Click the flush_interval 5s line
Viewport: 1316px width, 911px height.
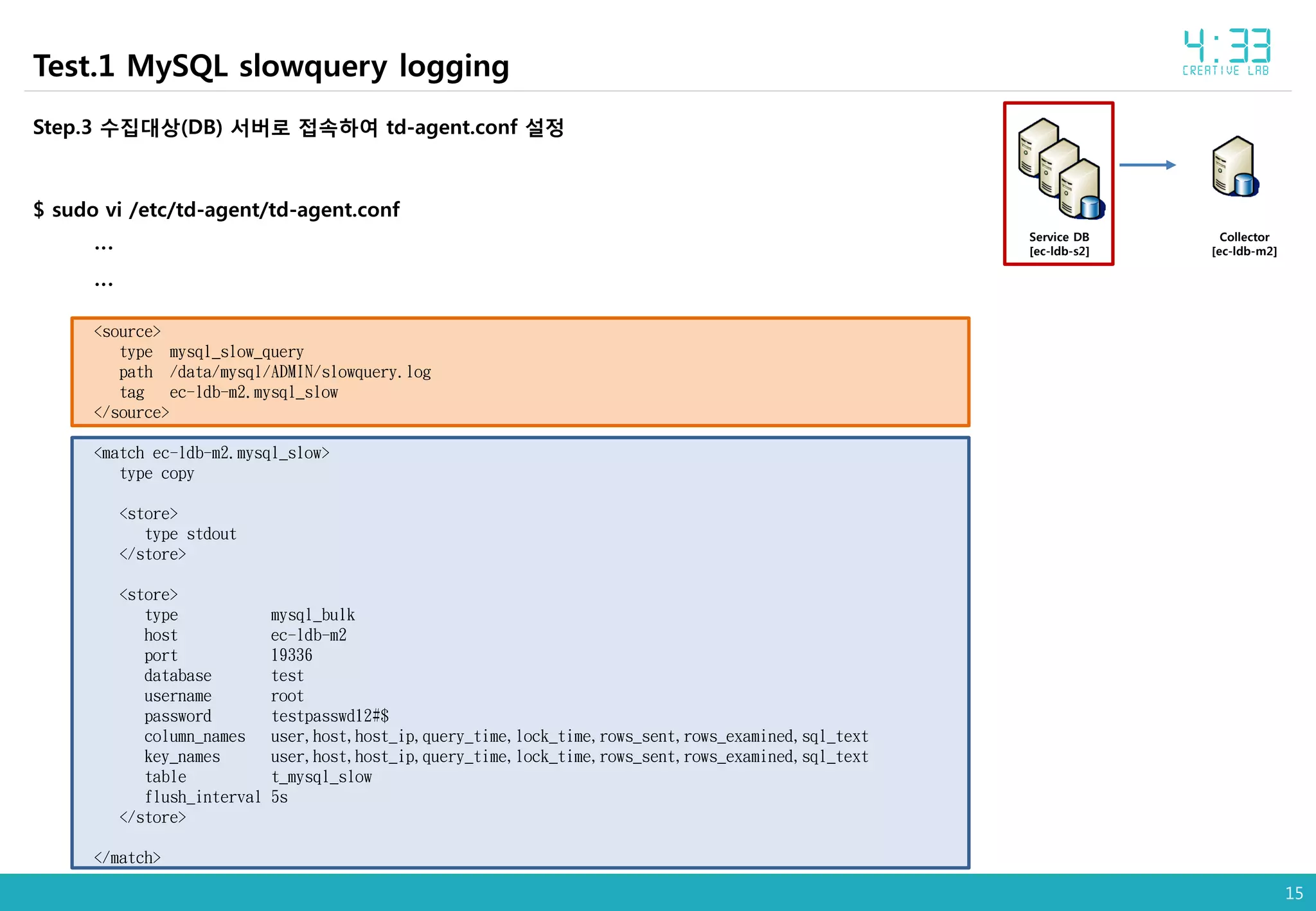[216, 797]
